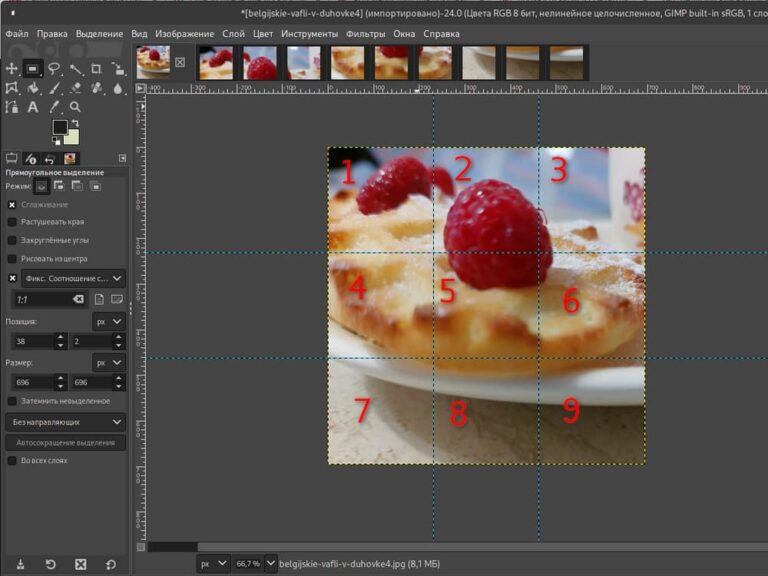Set selection mode to Replace

point(42,186)
